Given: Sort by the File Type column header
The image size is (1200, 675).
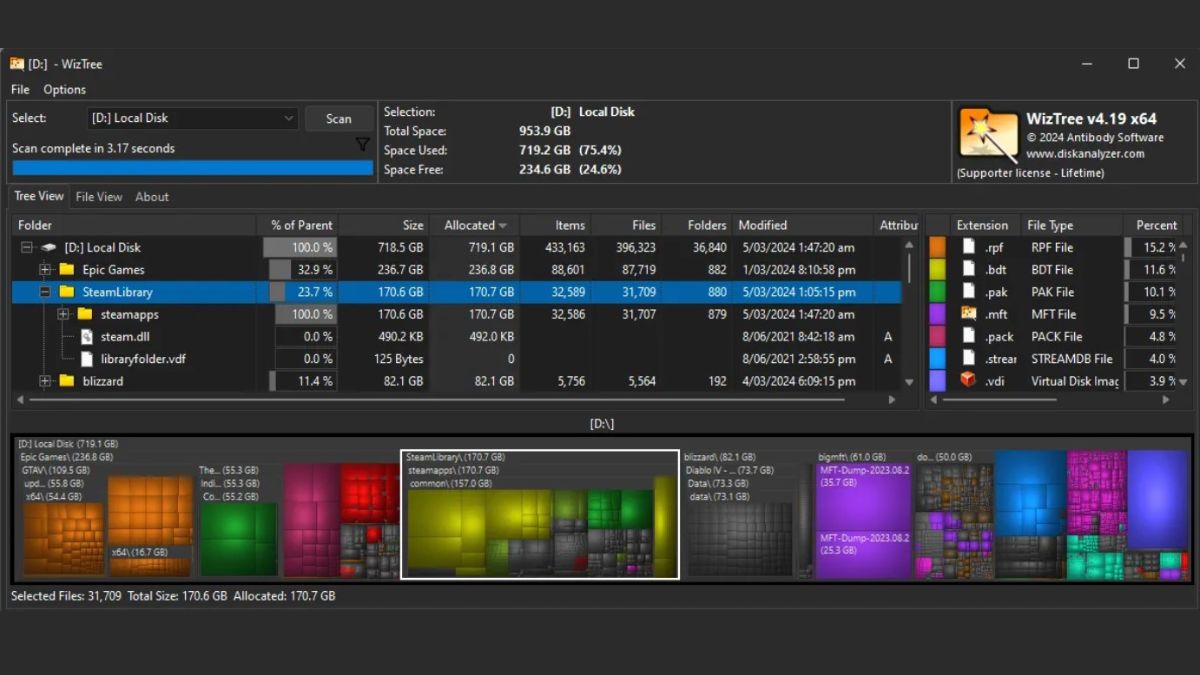Looking at the screenshot, I should (1073, 225).
